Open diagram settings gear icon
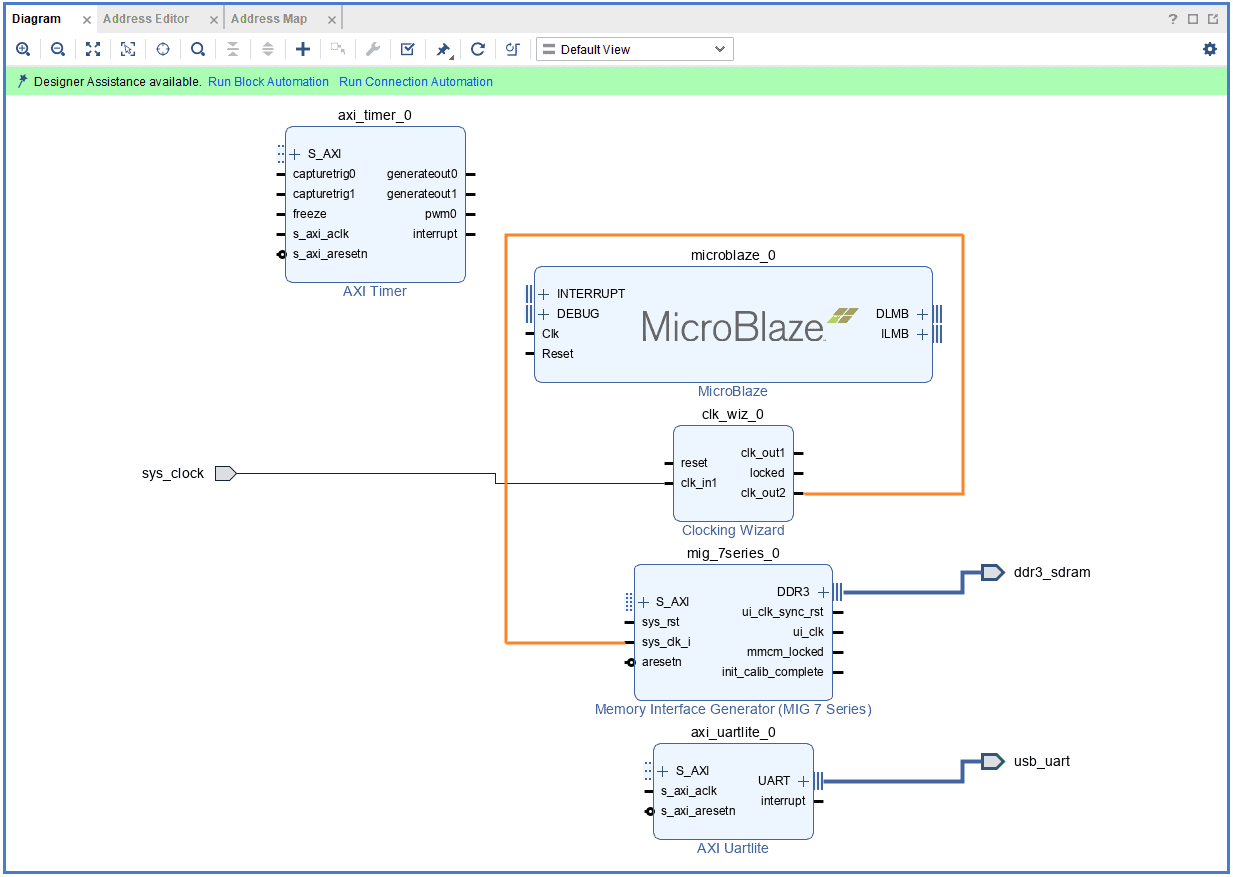The height and width of the screenshot is (877, 1233). 1210,49
